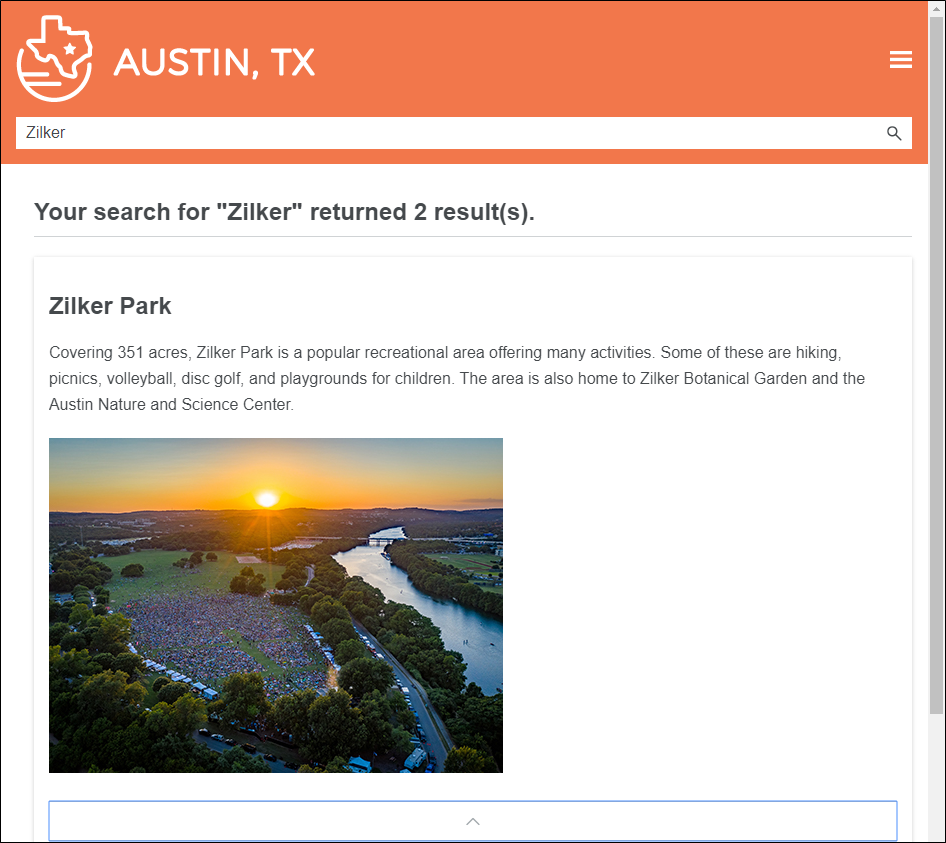Click the magnifying glass search icon
This screenshot has width=946, height=843.
894,133
